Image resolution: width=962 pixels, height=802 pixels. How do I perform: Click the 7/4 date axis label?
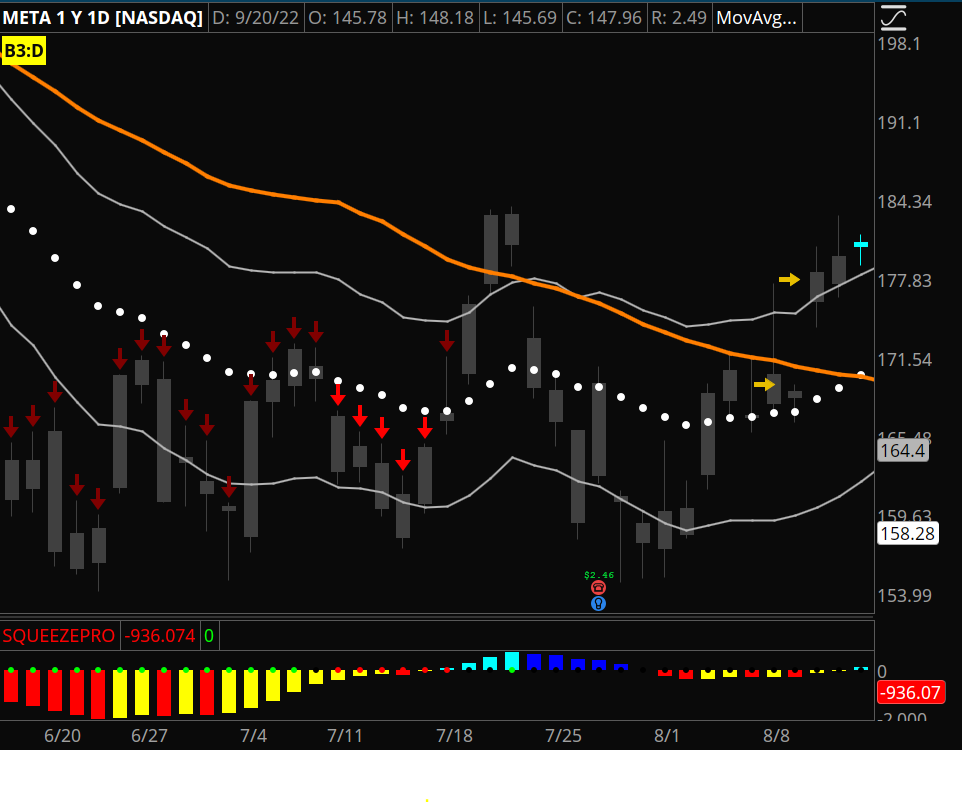coord(253,735)
